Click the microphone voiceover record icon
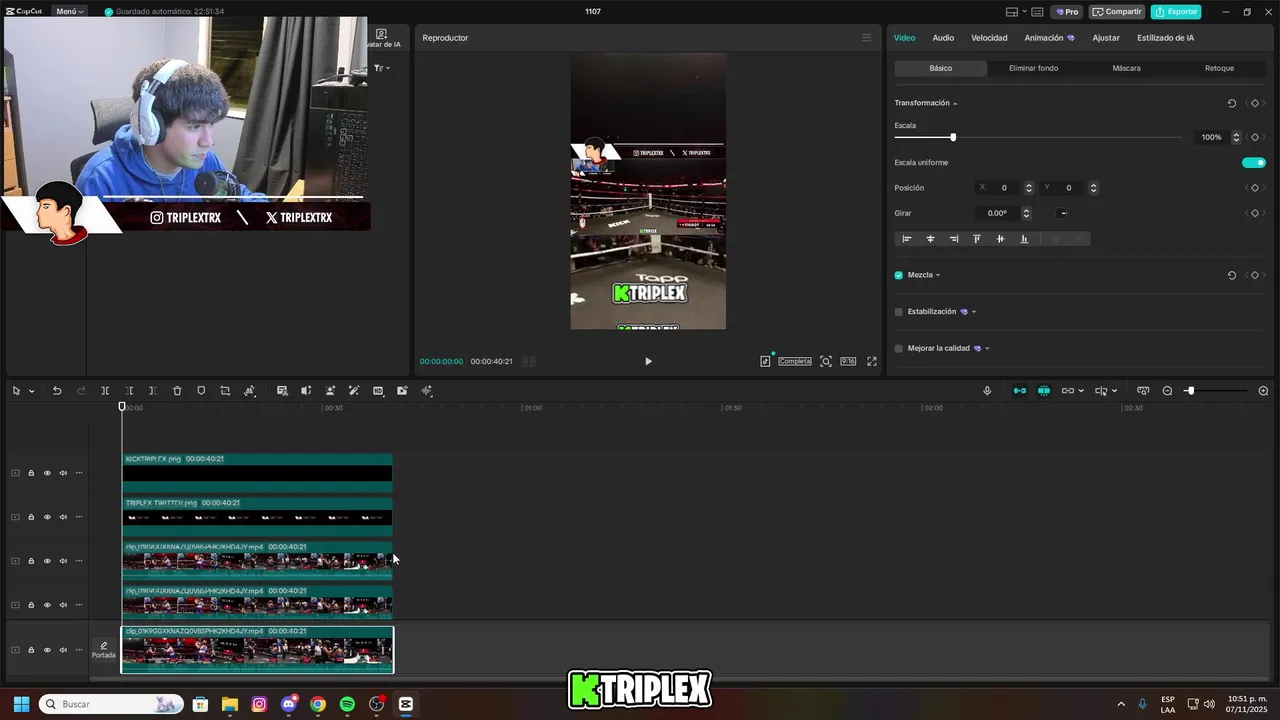The image size is (1280, 720). coord(987,391)
